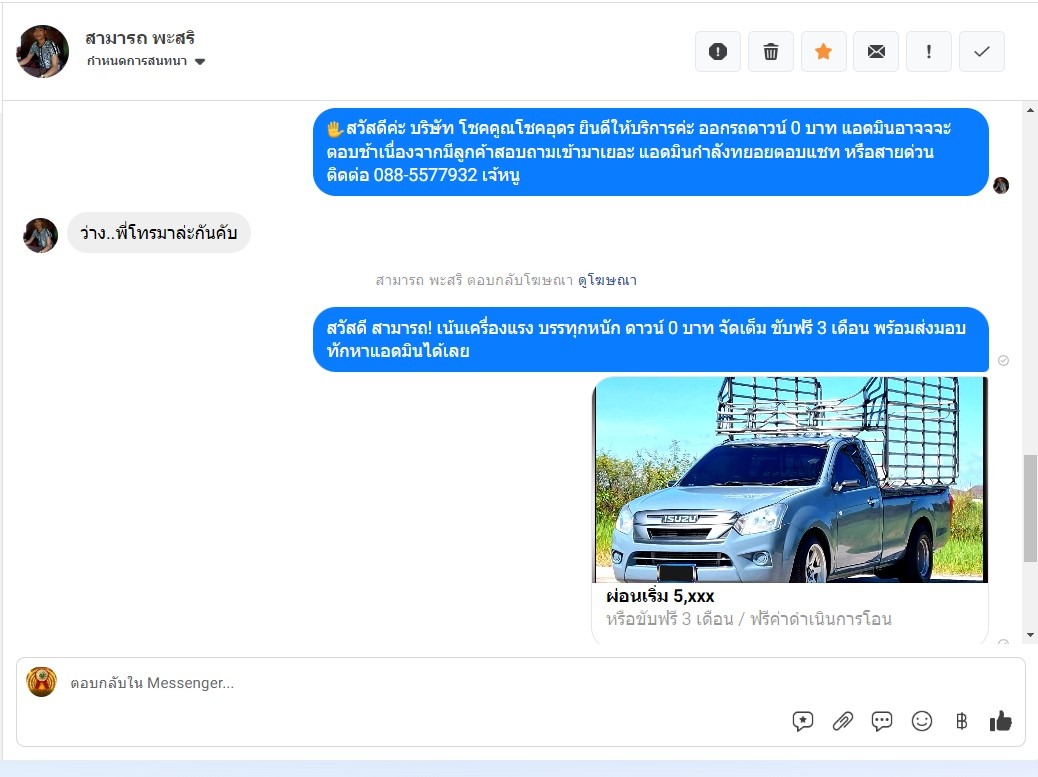Click the exclamation priority icon

pos(929,52)
